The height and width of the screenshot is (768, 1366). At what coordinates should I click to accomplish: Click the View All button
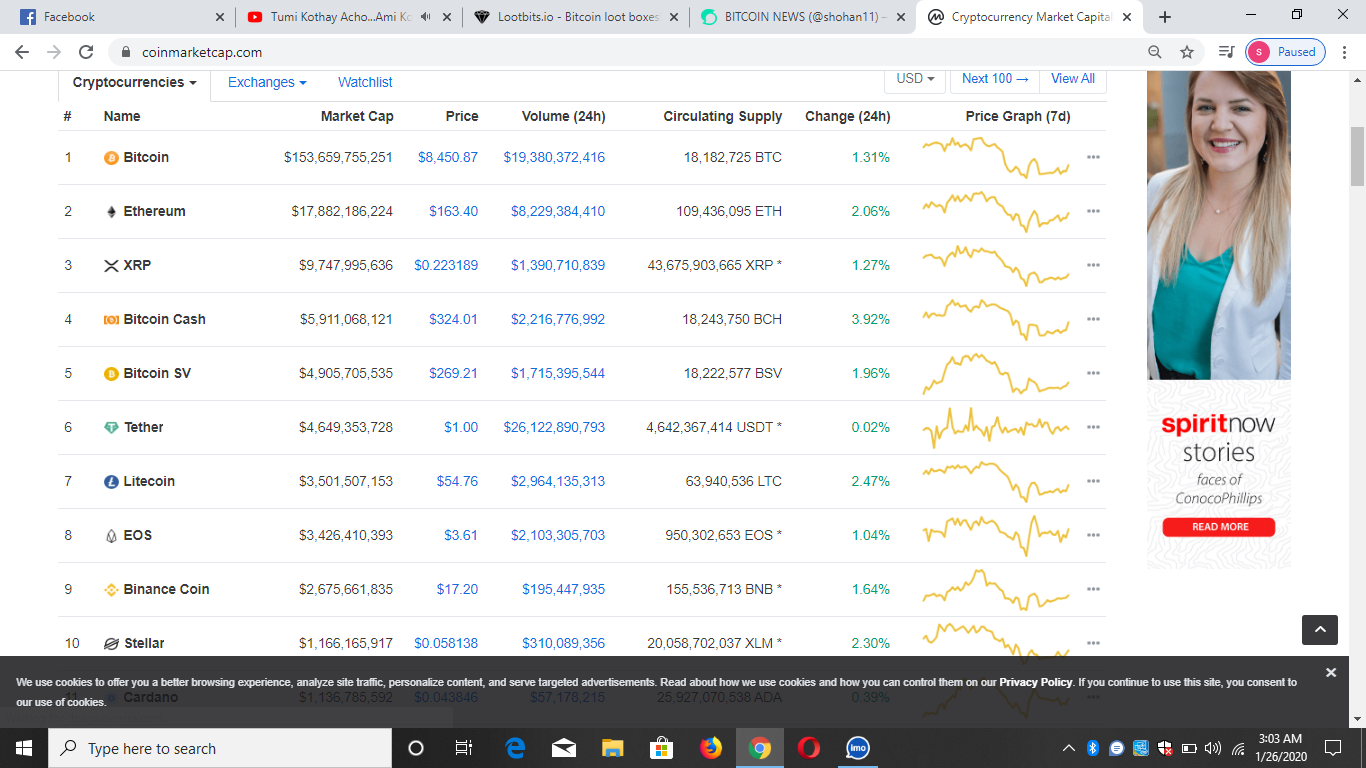(1073, 79)
